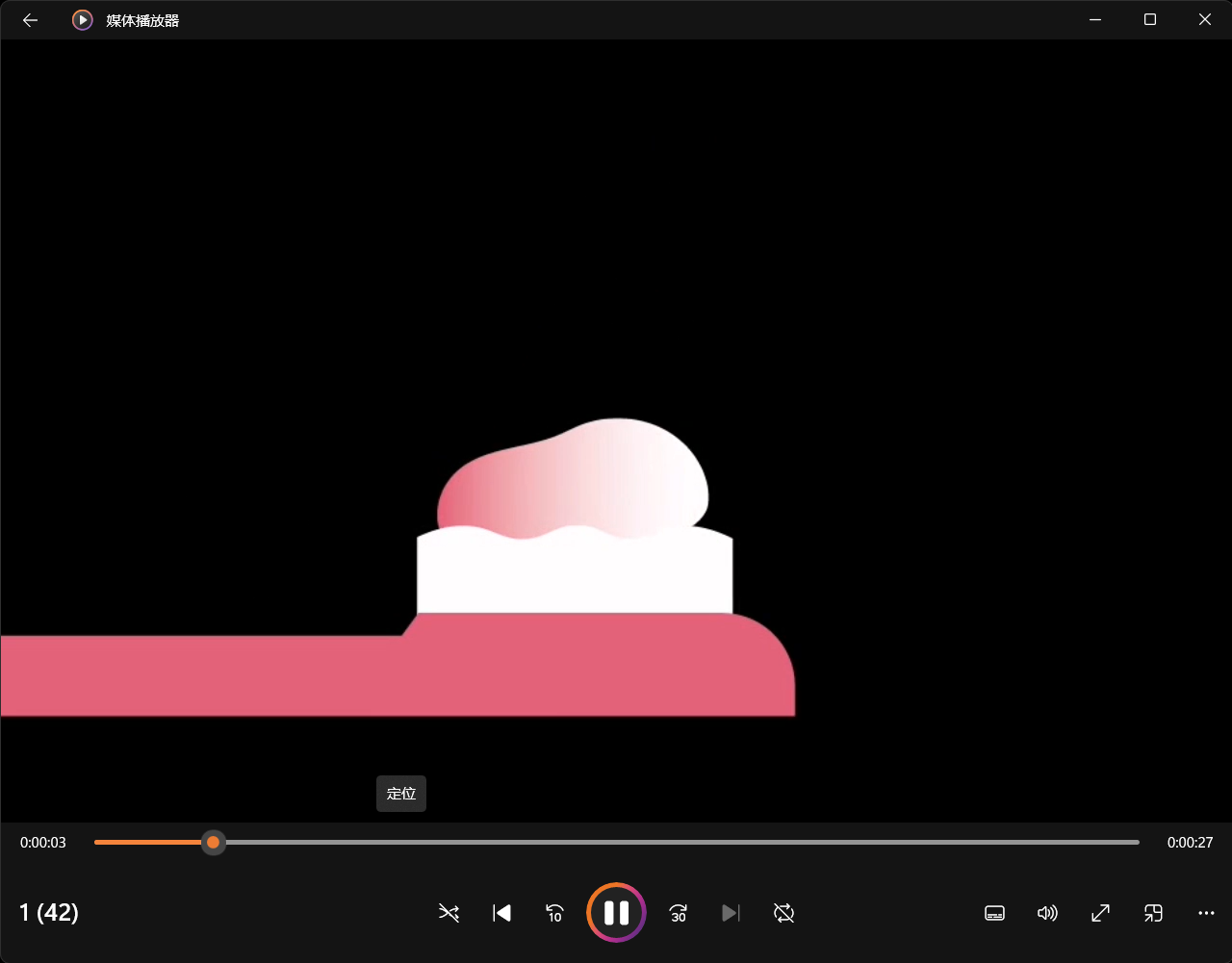The height and width of the screenshot is (963, 1232).
Task: Minimize the Media Player window
Action: coord(1095,19)
